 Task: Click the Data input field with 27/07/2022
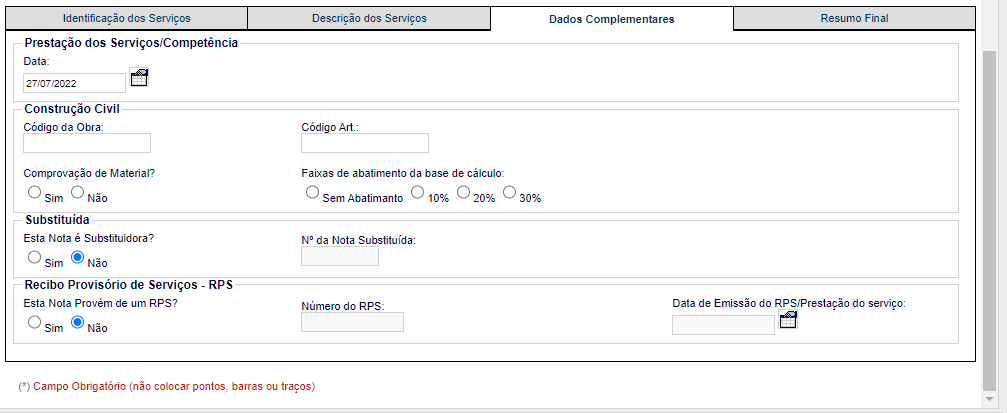pos(74,83)
